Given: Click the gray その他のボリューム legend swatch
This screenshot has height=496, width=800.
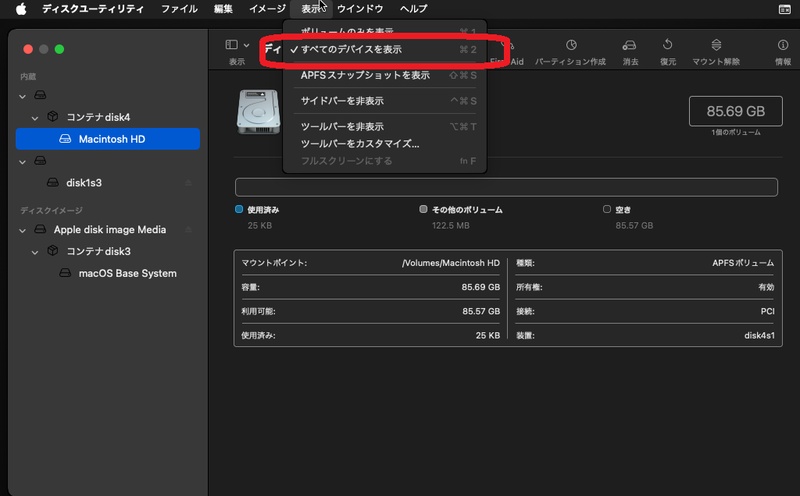Looking at the screenshot, I should click(x=423, y=209).
